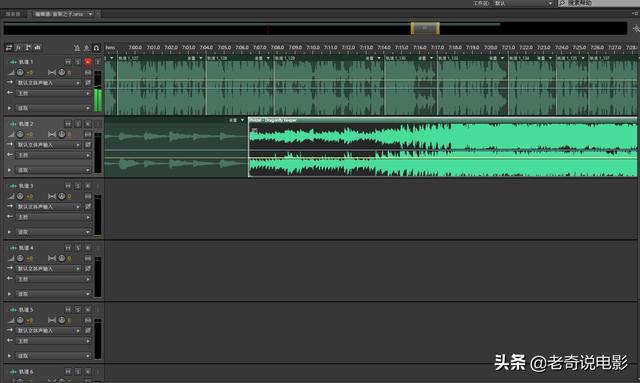
Task: Arm 轨道 3 for recording (R)
Action: [88, 186]
